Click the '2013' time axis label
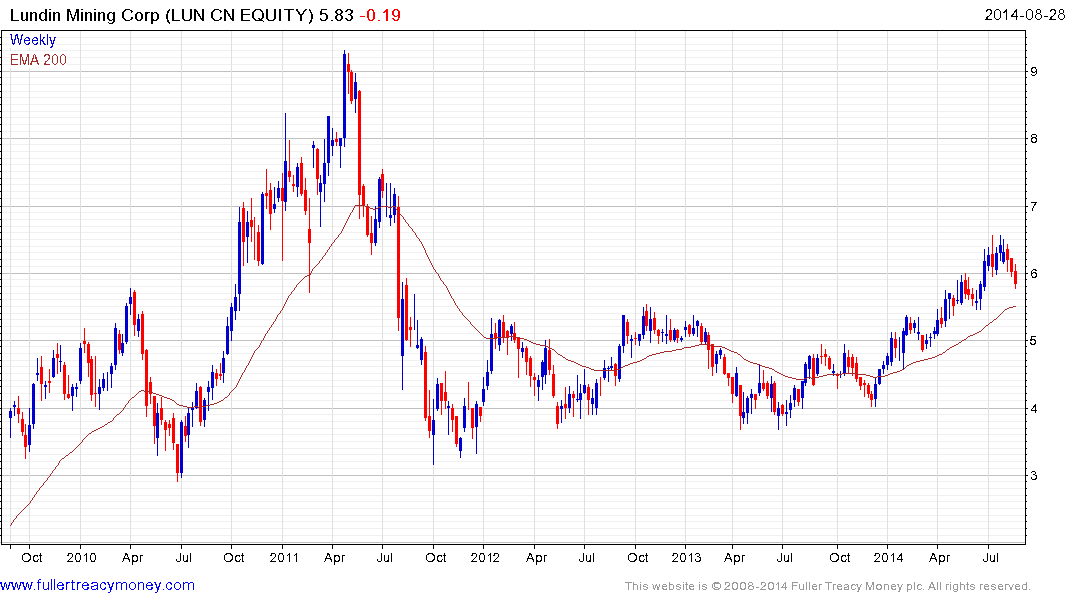This screenshot has height=600, width=1075. coord(686,557)
